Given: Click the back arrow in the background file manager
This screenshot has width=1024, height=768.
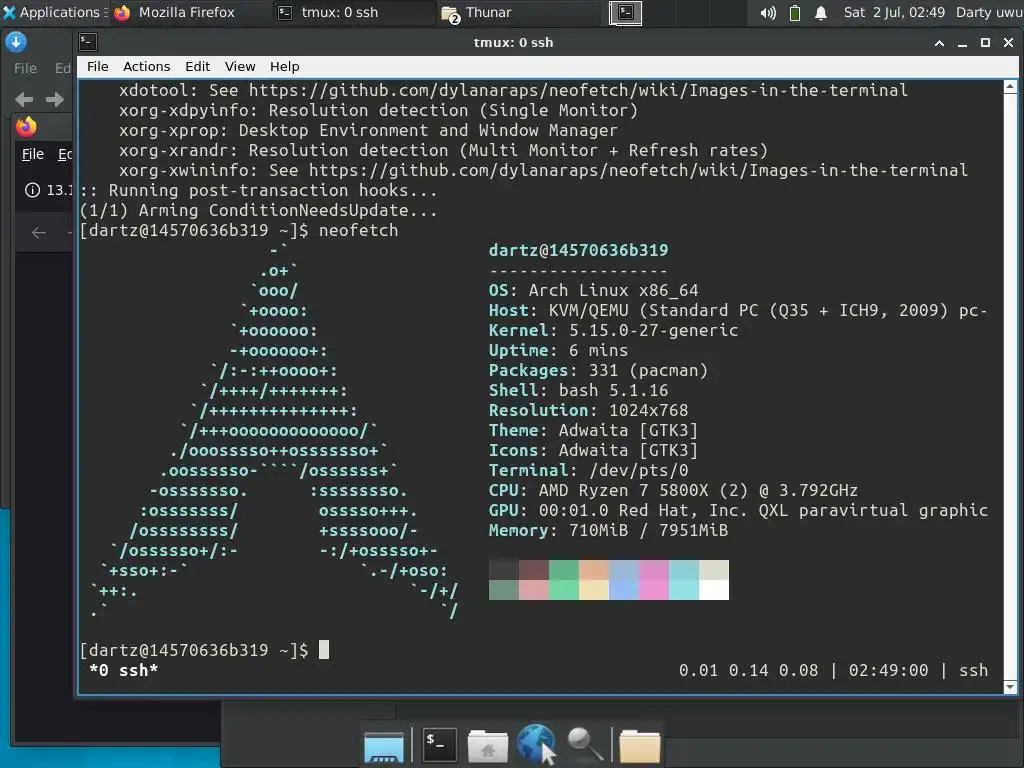Looking at the screenshot, I should click(x=24, y=99).
